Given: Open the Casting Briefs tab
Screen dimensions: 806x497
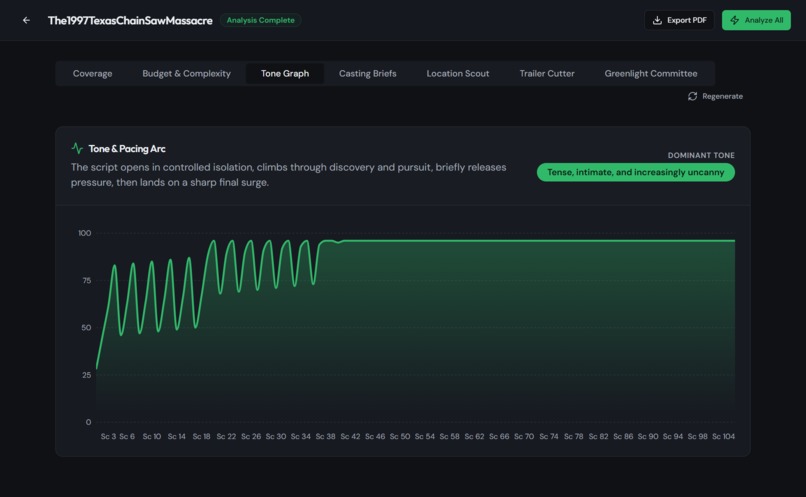Looking at the screenshot, I should pyautogui.click(x=368, y=73).
